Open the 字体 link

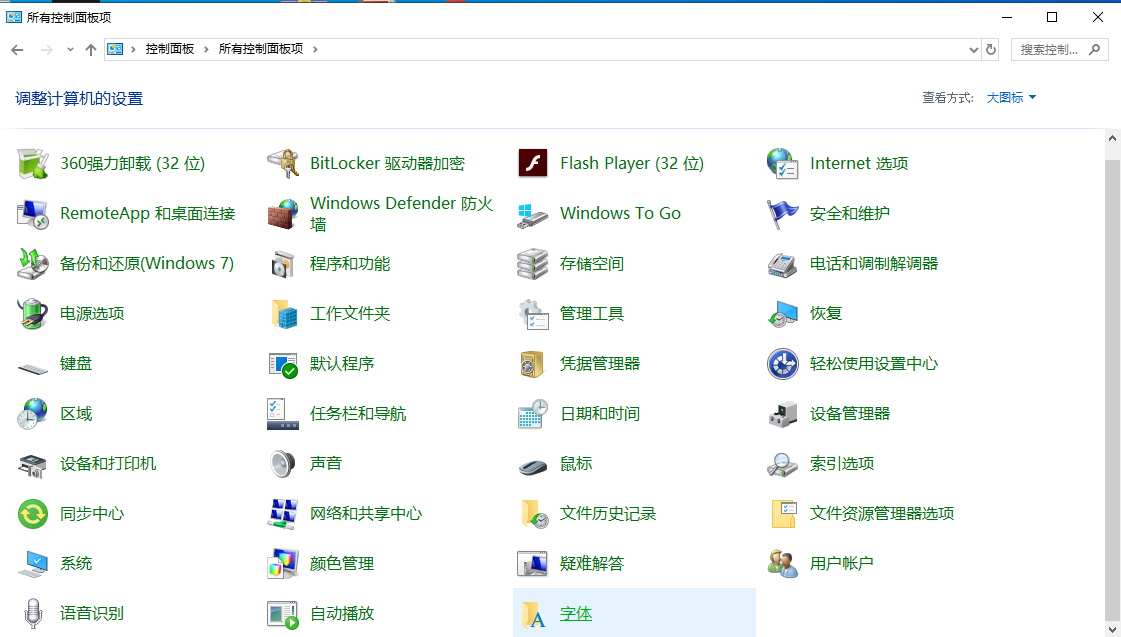tap(576, 614)
